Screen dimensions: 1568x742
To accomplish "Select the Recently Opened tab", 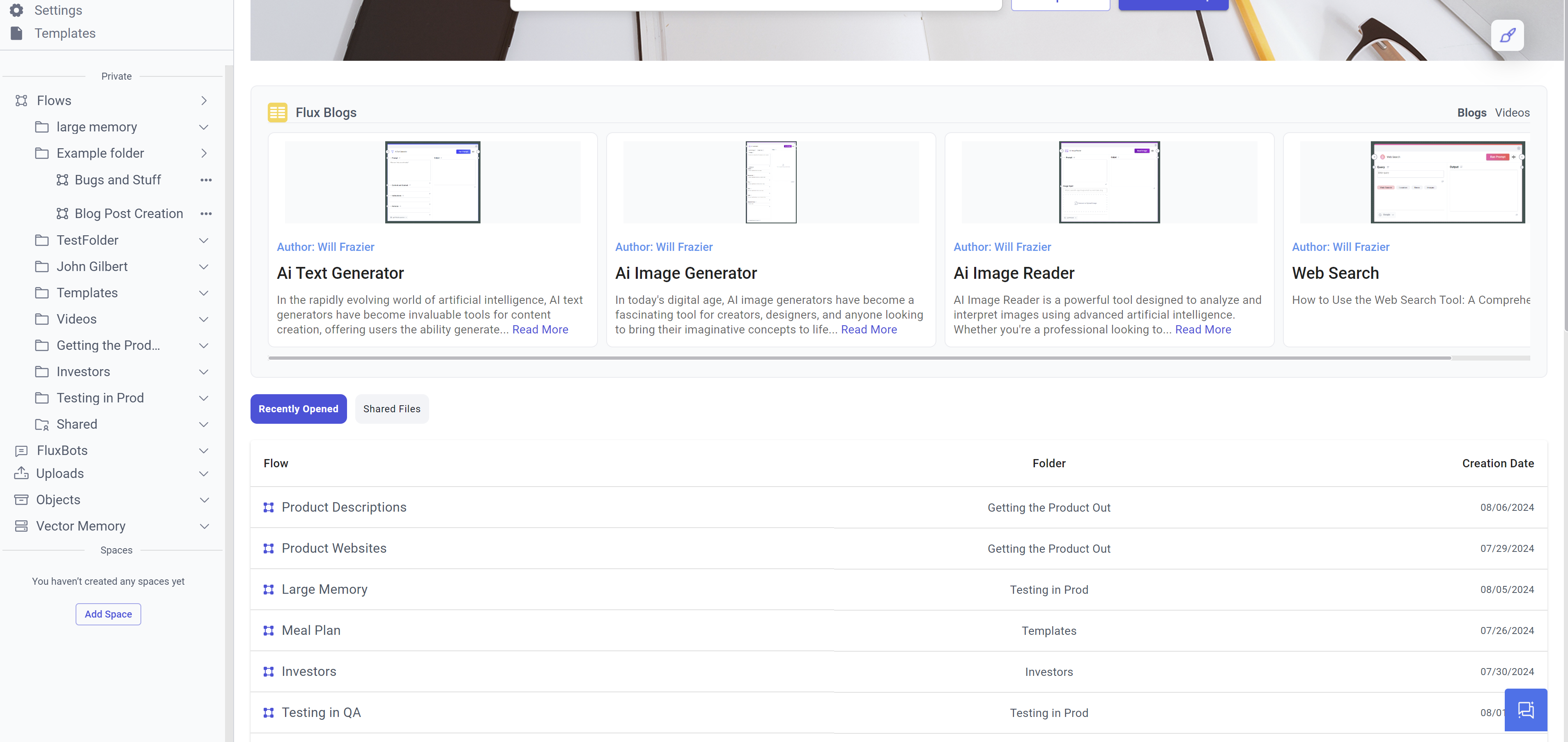I will 298,409.
